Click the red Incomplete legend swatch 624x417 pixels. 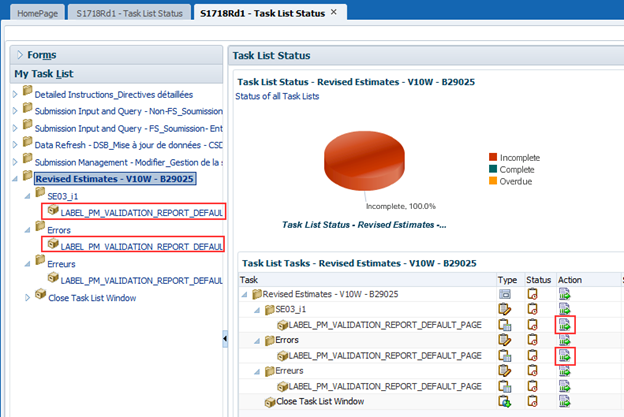click(x=492, y=157)
